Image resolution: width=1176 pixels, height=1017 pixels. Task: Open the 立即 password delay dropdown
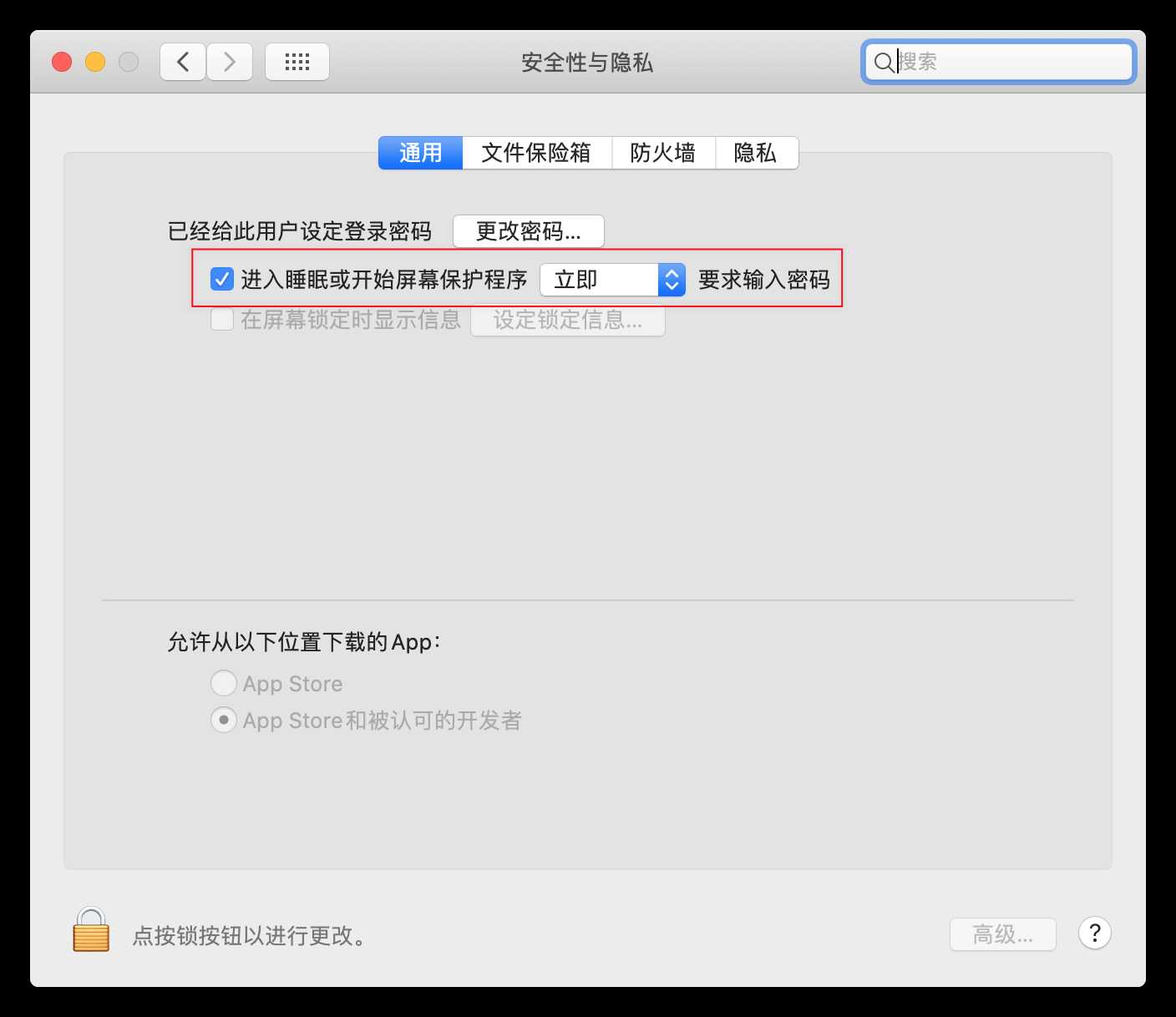612,280
